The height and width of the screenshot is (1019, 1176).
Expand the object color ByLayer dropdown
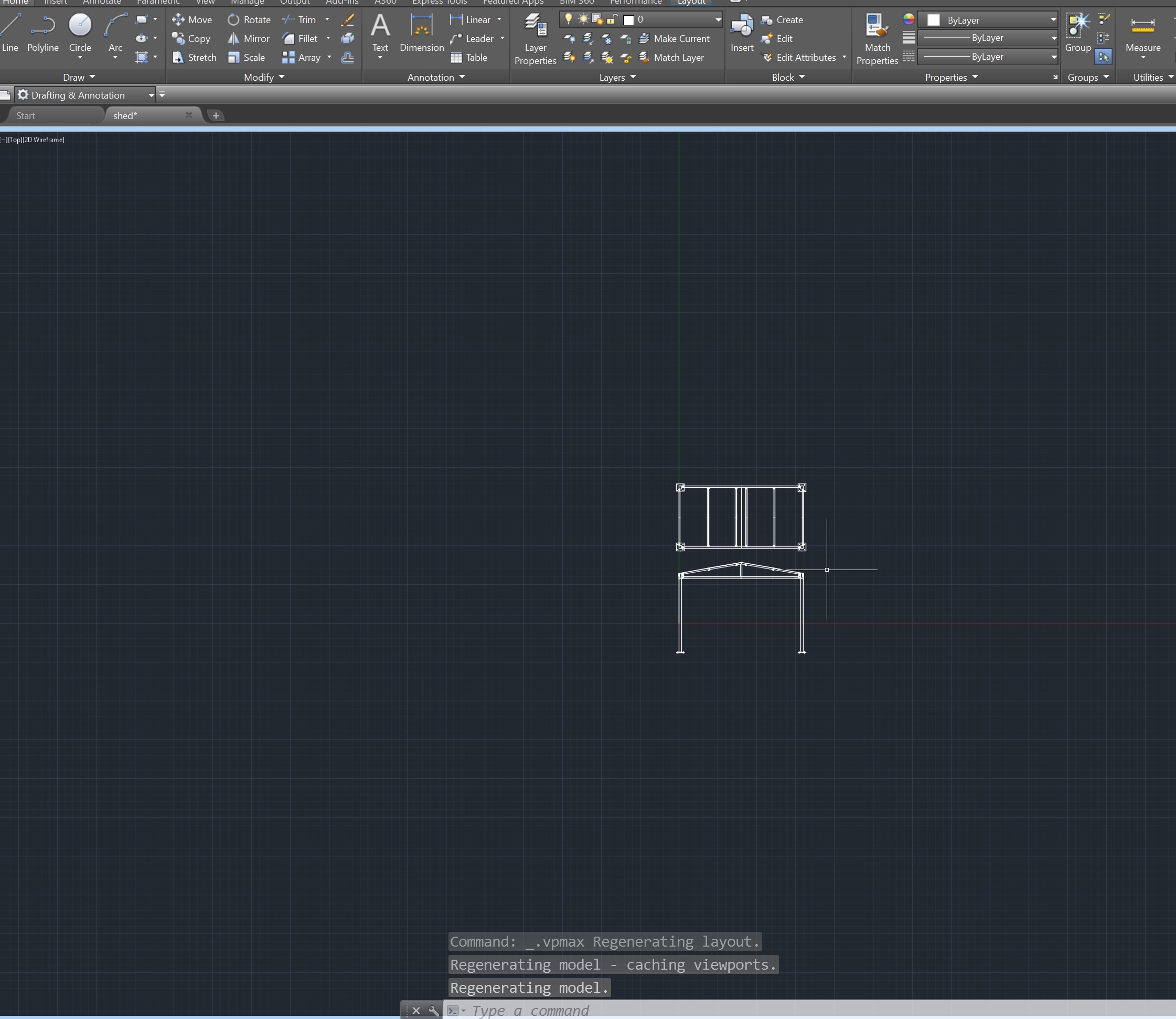point(1053,19)
